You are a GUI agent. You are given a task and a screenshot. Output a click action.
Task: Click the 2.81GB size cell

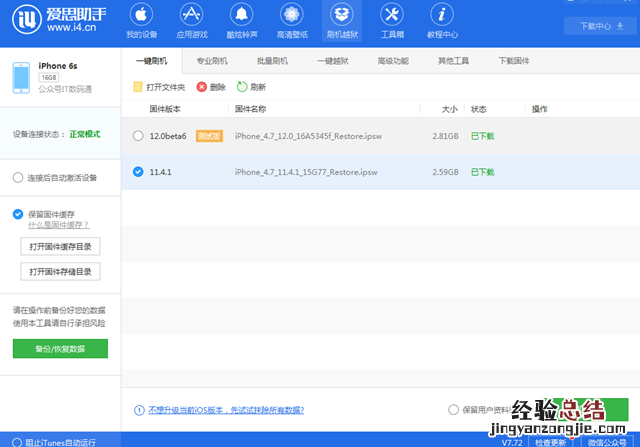pyautogui.click(x=445, y=136)
